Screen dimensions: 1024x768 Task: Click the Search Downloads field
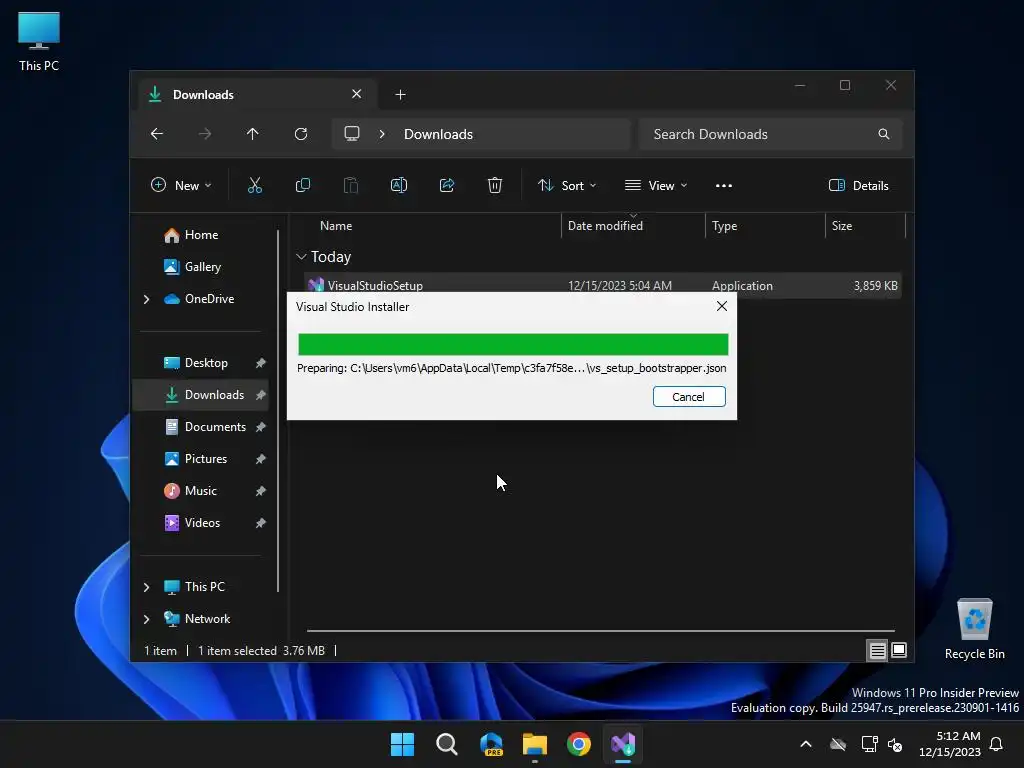pyautogui.click(x=771, y=134)
